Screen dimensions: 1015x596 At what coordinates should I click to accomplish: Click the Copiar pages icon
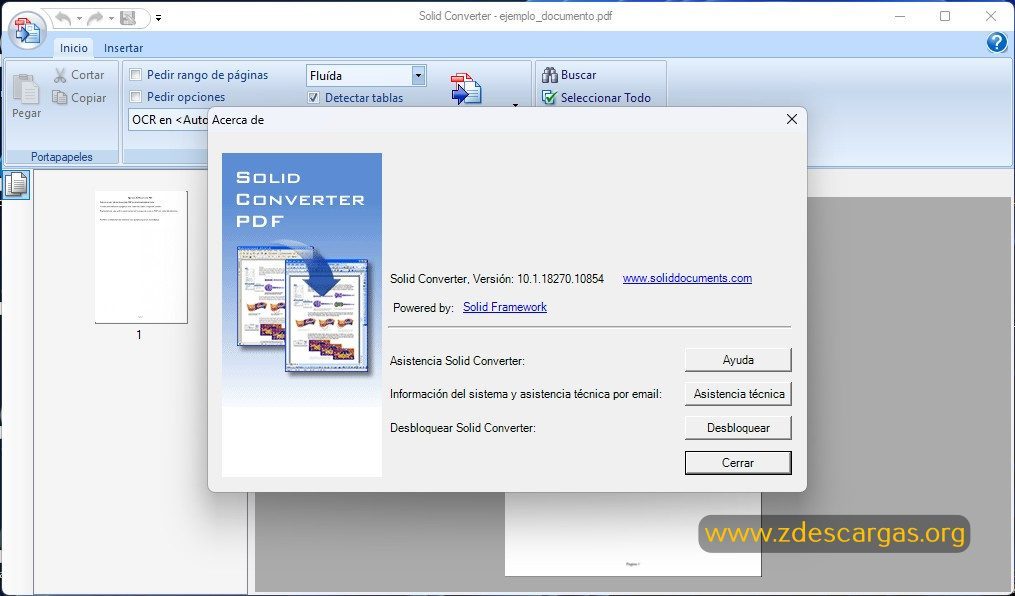point(60,97)
